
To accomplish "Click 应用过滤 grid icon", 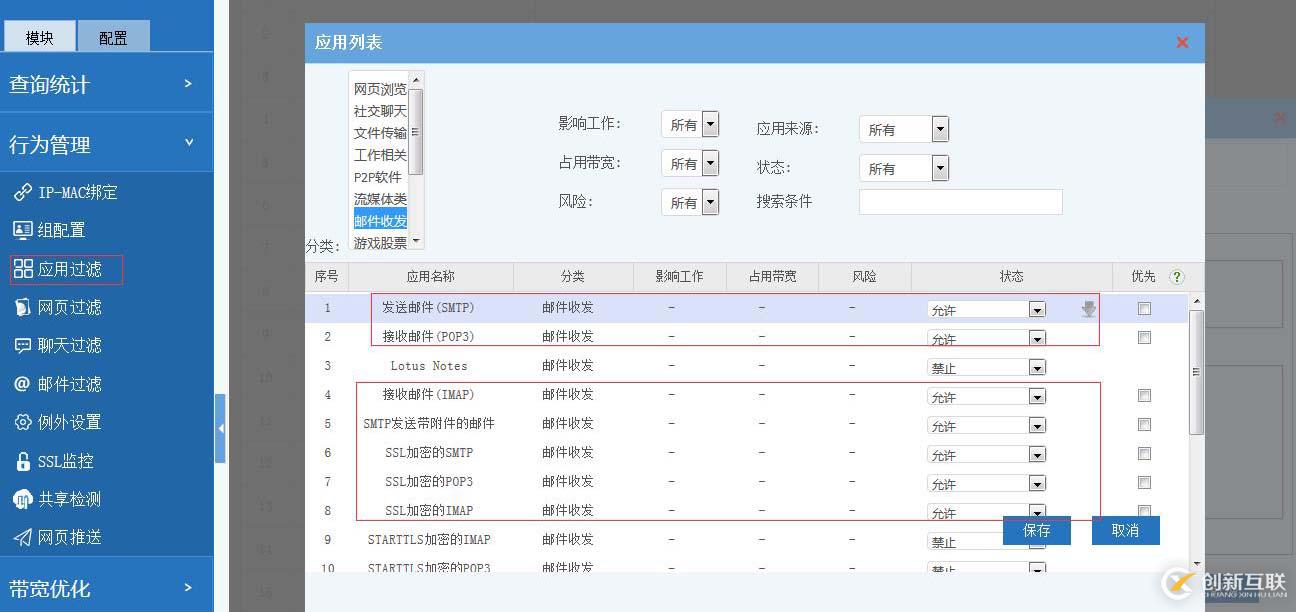I will (x=23, y=269).
